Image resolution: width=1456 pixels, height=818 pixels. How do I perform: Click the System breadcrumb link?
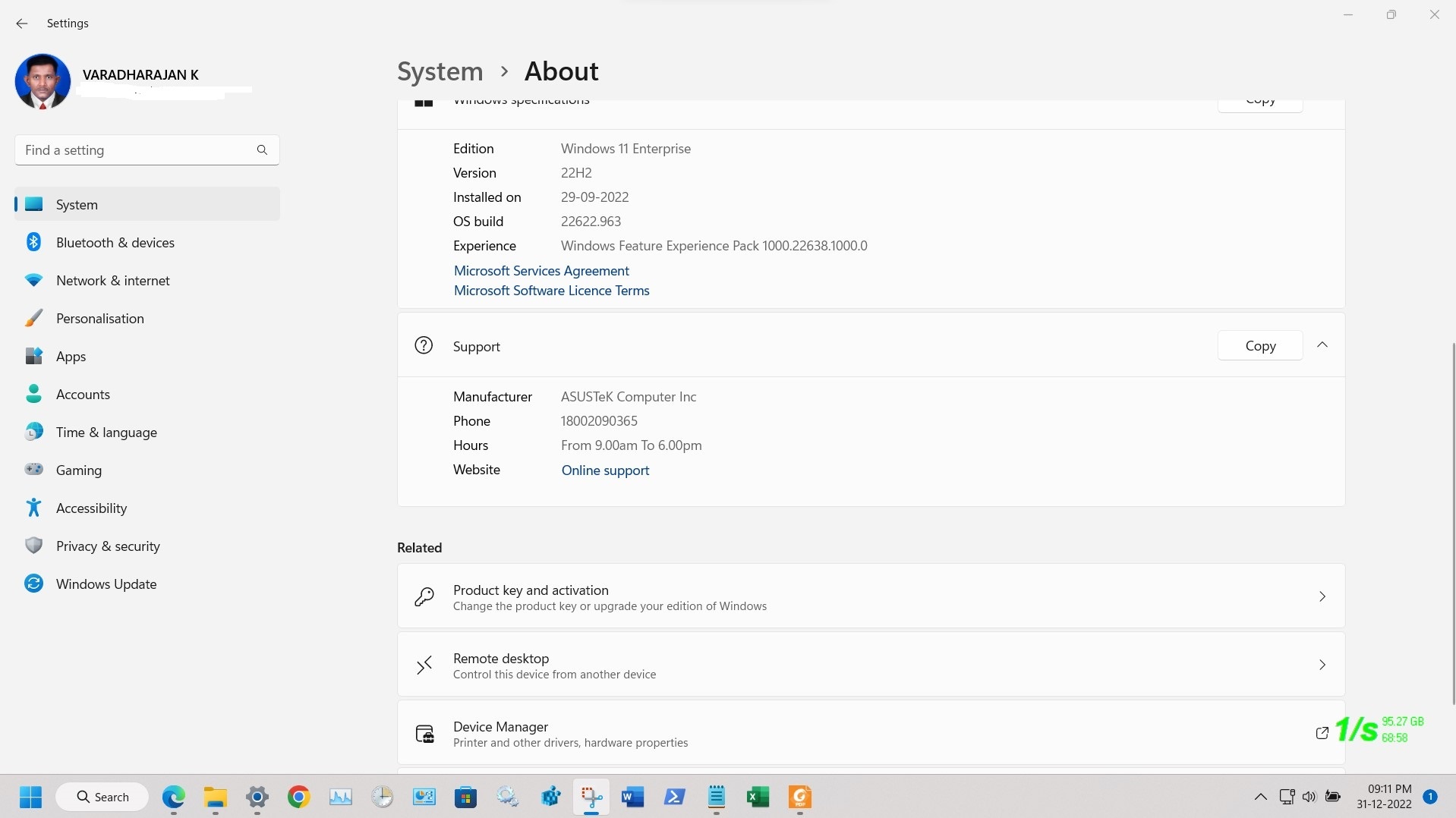(440, 71)
